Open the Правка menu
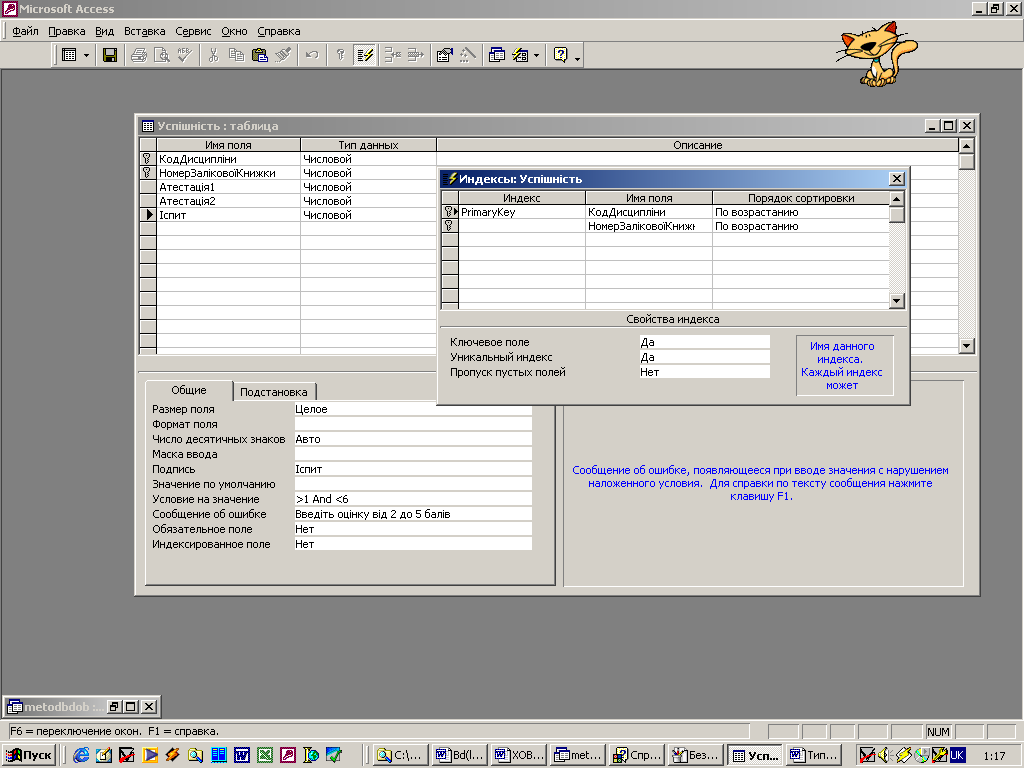1024x768 pixels. tap(67, 31)
